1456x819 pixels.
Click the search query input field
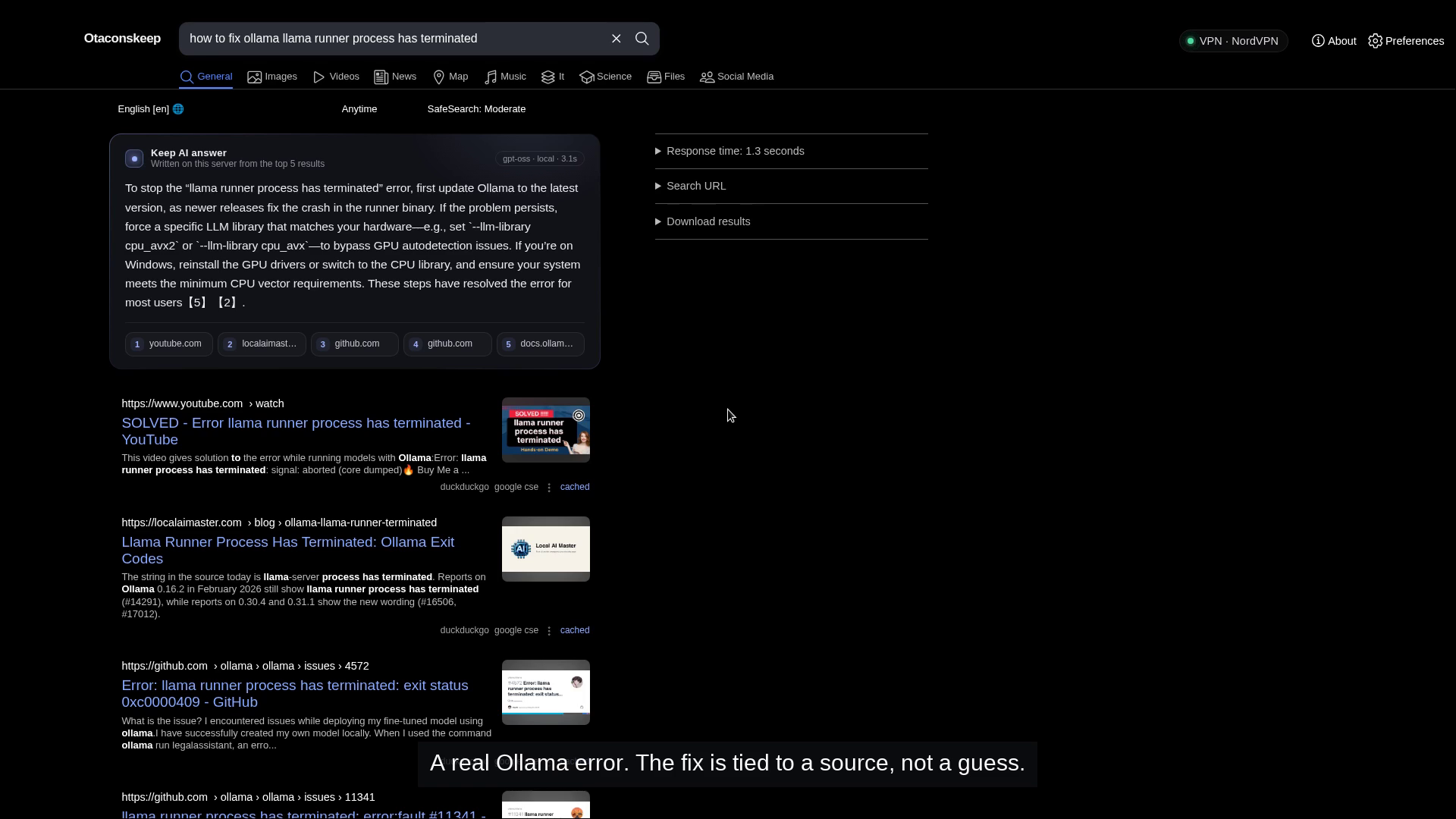pyautogui.click(x=394, y=39)
